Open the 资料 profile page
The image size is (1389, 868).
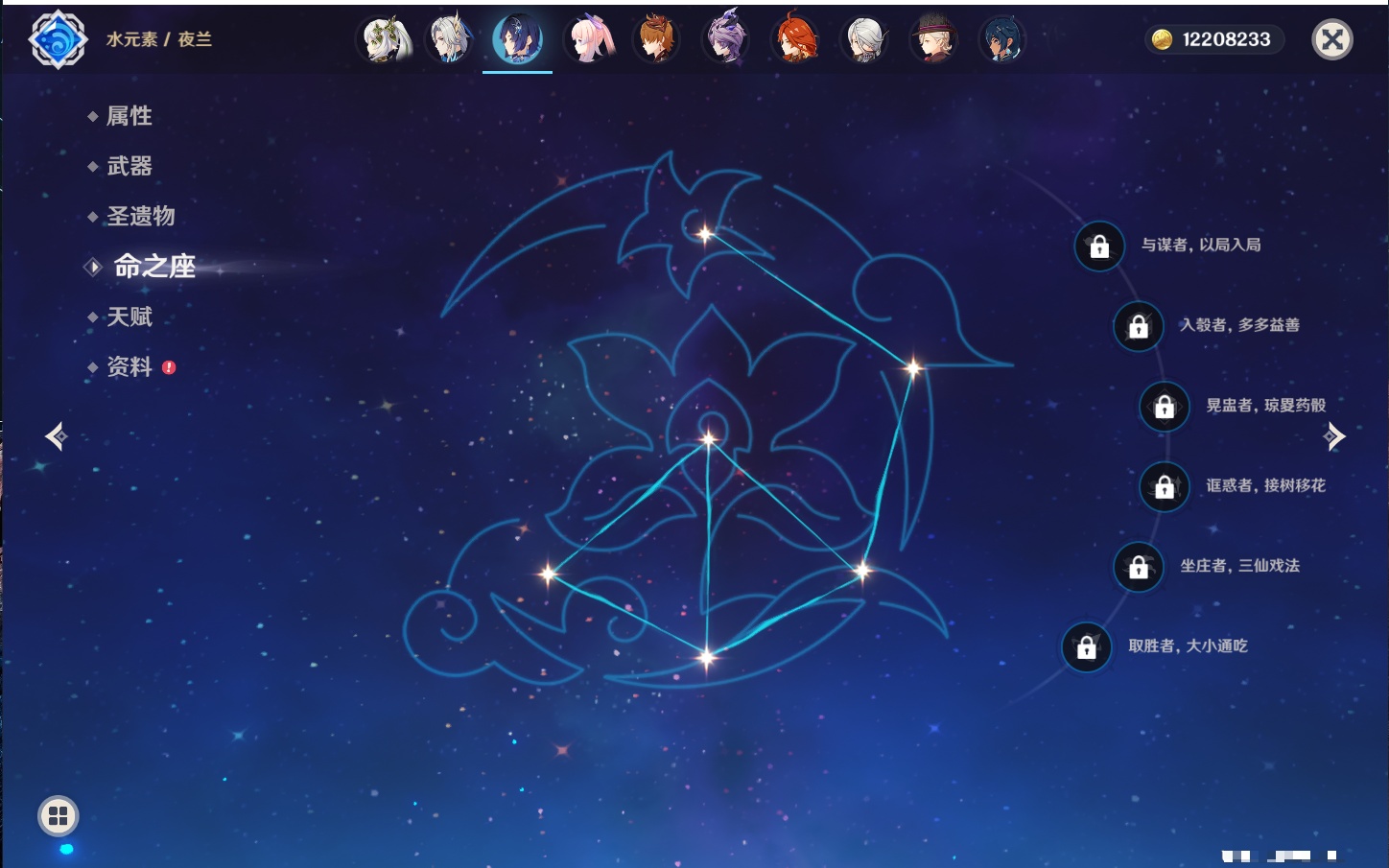point(129,366)
